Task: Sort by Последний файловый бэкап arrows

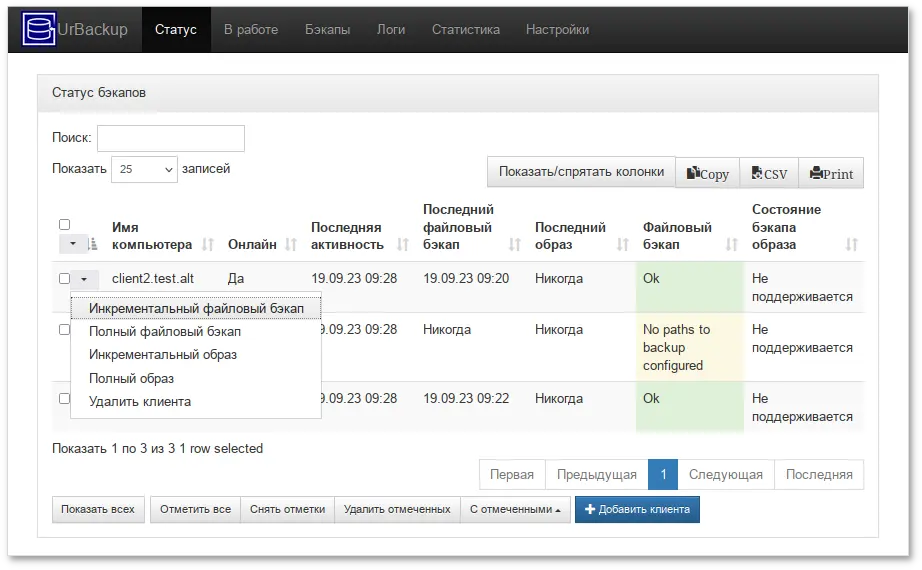Action: click(x=515, y=245)
